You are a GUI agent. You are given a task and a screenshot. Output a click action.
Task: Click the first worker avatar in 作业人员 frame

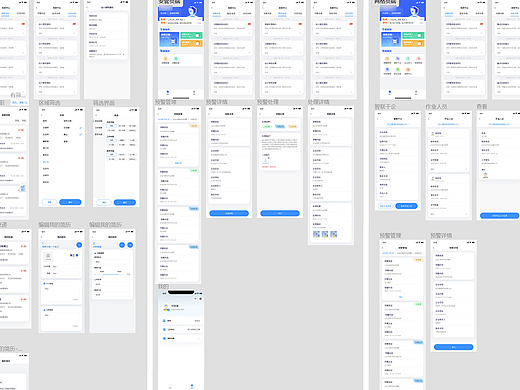click(433, 134)
